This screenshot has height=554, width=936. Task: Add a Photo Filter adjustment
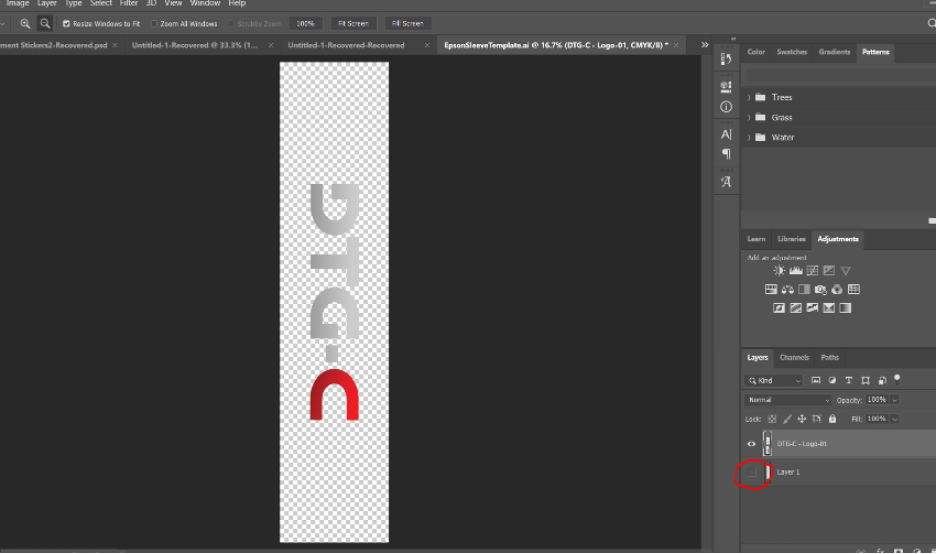820,290
